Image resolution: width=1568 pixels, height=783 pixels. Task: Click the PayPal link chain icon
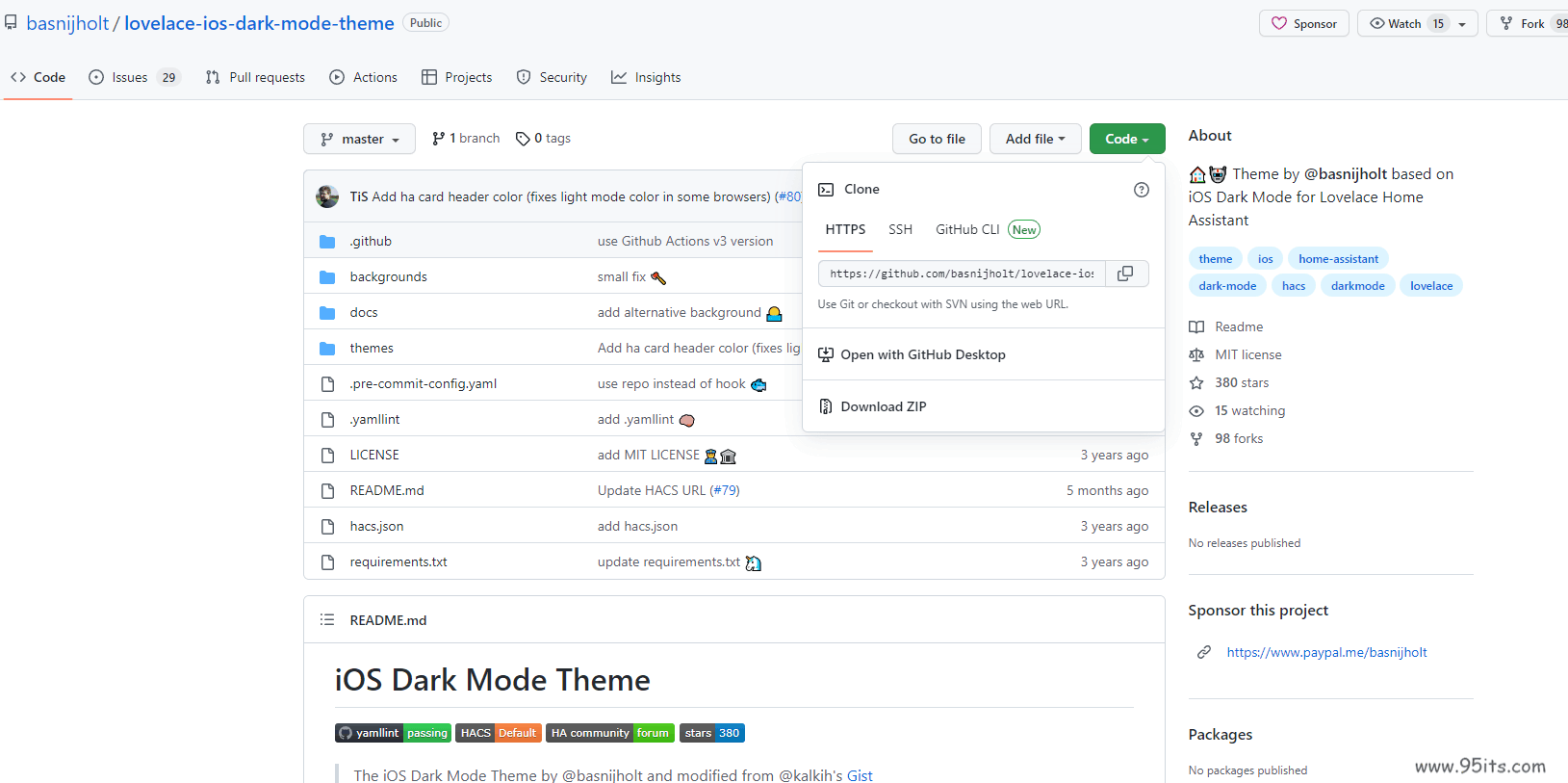coord(1204,653)
